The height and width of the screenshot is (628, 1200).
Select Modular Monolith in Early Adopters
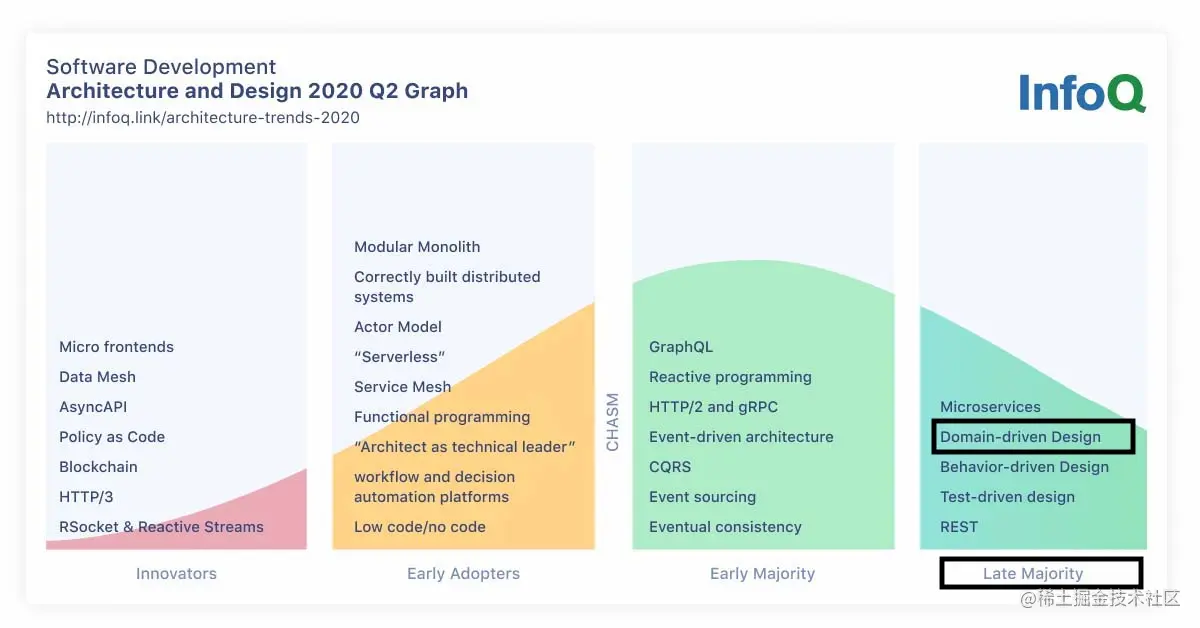coord(417,247)
